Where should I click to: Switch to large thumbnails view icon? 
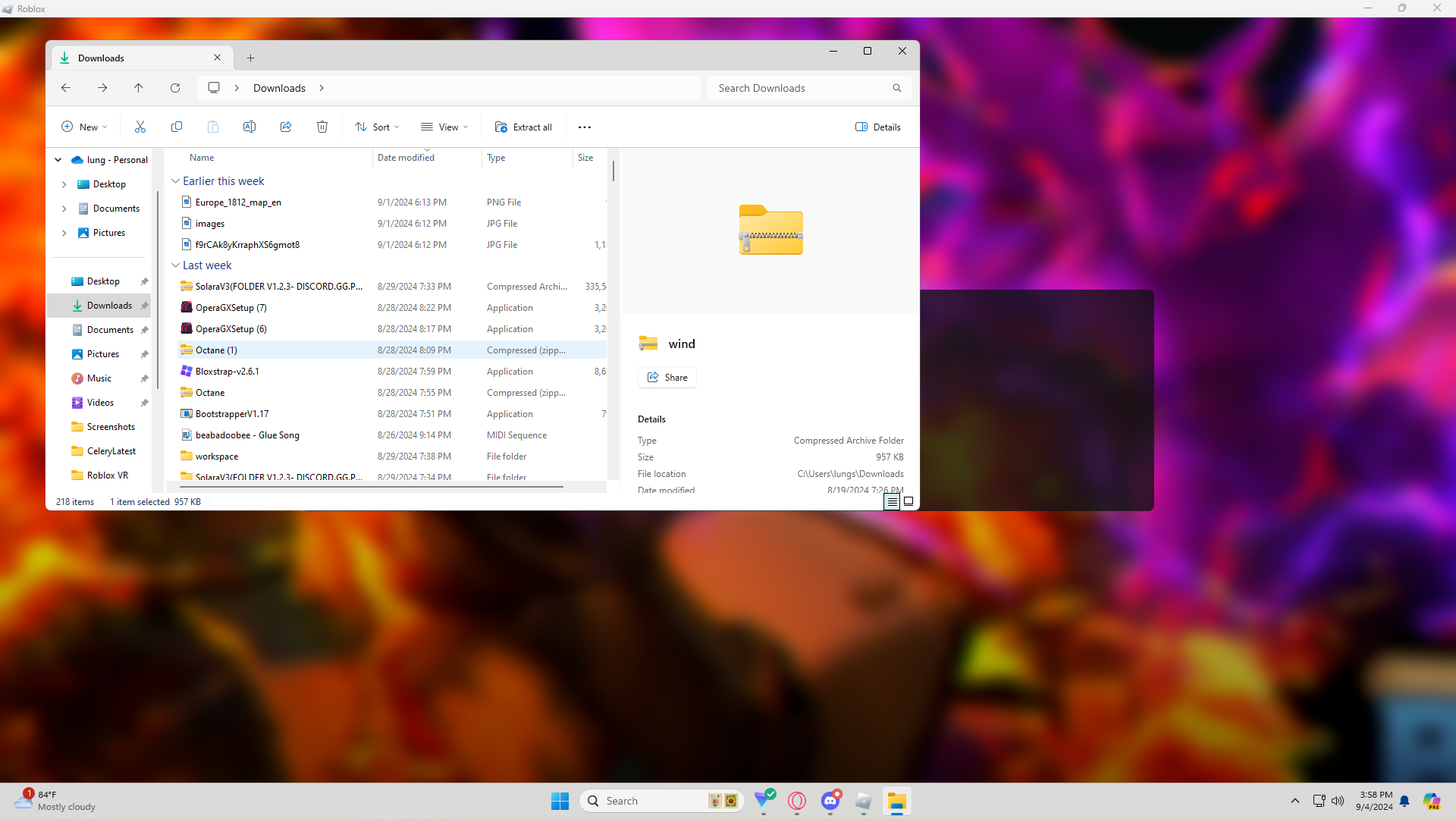tap(908, 501)
